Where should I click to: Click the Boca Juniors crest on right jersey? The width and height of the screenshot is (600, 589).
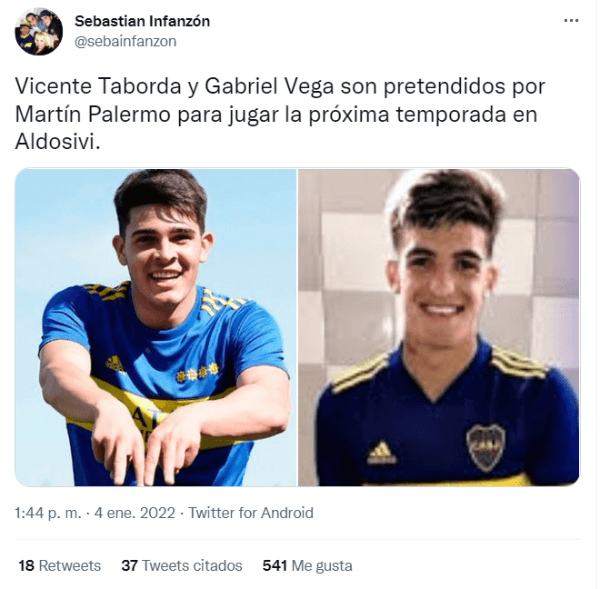pos(486,447)
